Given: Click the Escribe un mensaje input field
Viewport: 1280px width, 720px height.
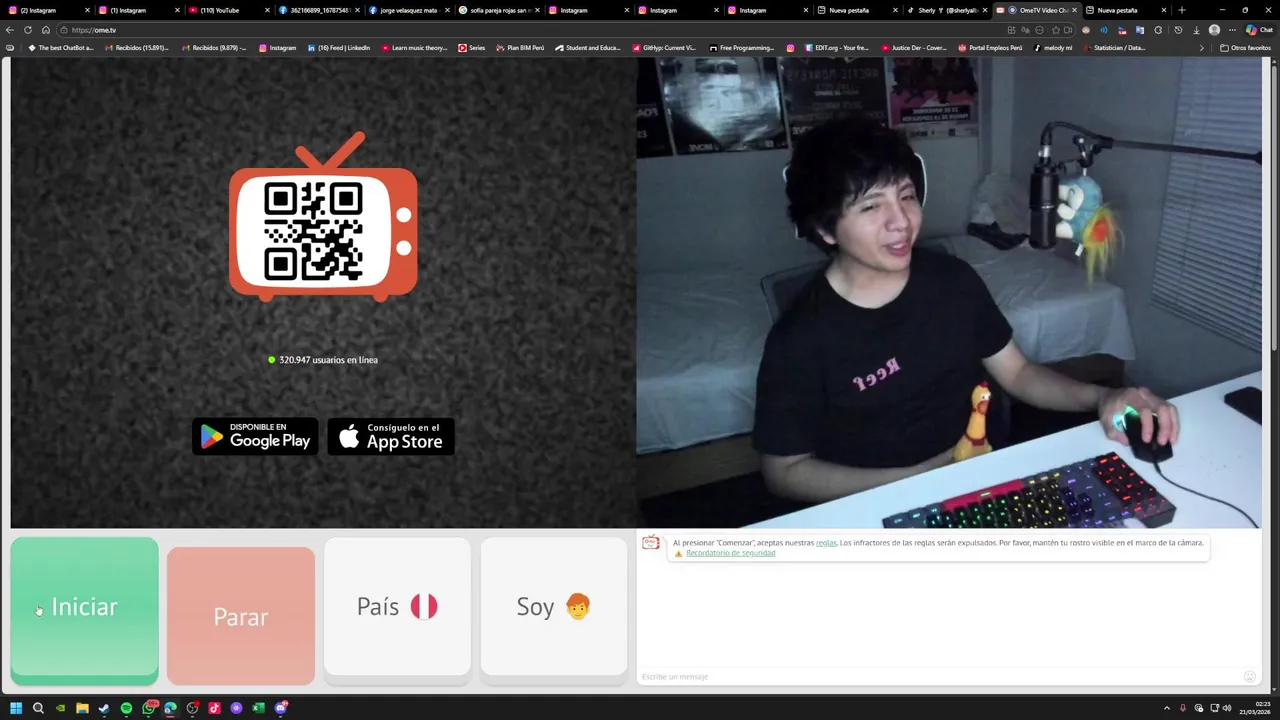Looking at the screenshot, I should (x=938, y=677).
